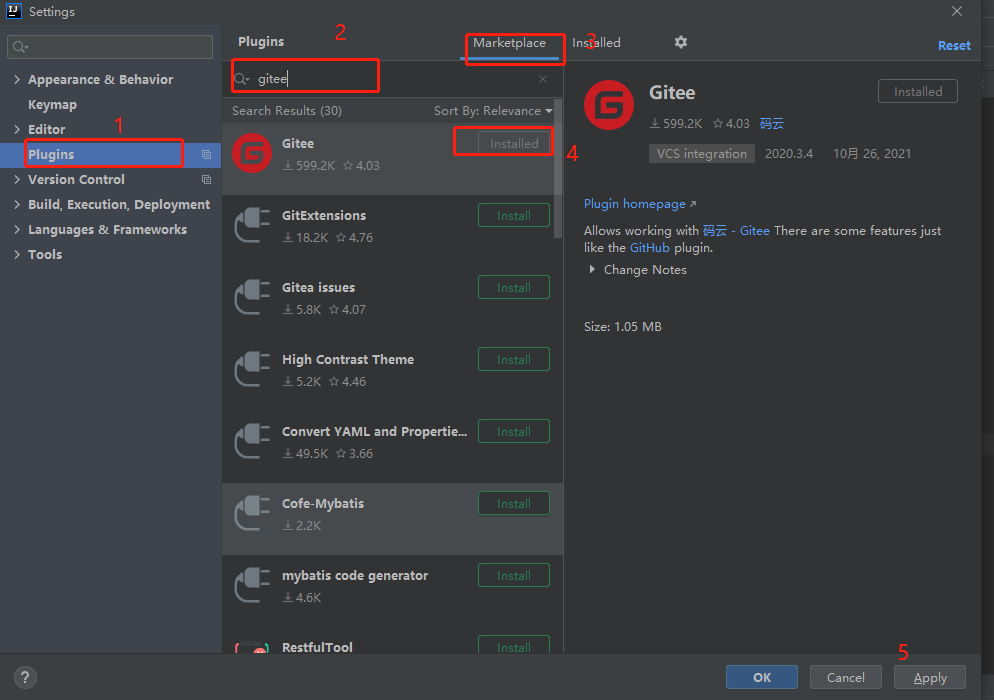Select the Gitea issues plugin name
Screen dimensions: 994x700
[318, 288]
